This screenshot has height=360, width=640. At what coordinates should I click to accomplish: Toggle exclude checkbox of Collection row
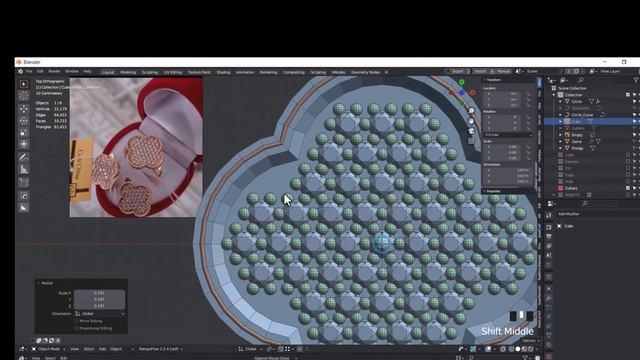click(628, 95)
